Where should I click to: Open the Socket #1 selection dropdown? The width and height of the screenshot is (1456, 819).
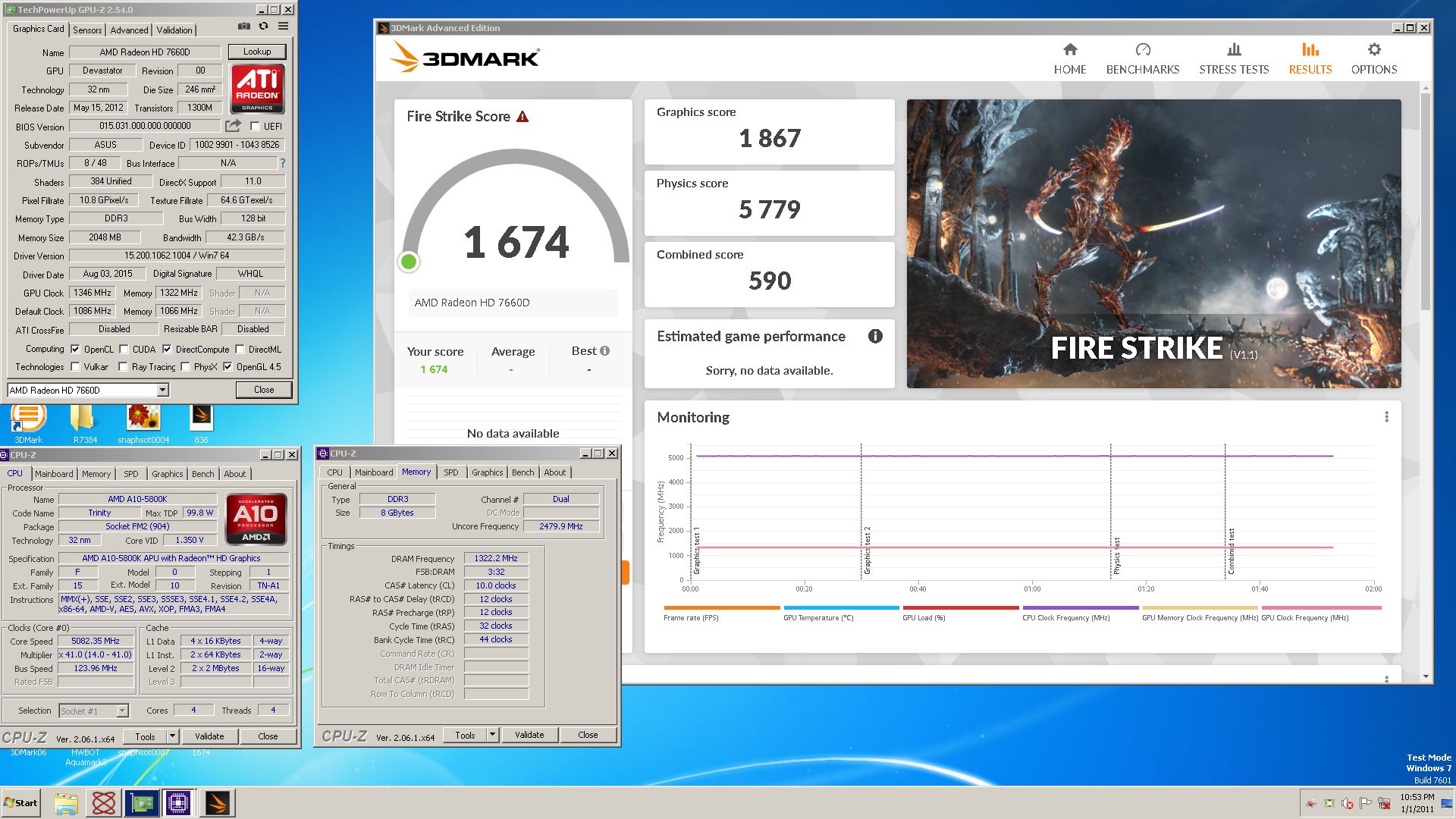(122, 711)
